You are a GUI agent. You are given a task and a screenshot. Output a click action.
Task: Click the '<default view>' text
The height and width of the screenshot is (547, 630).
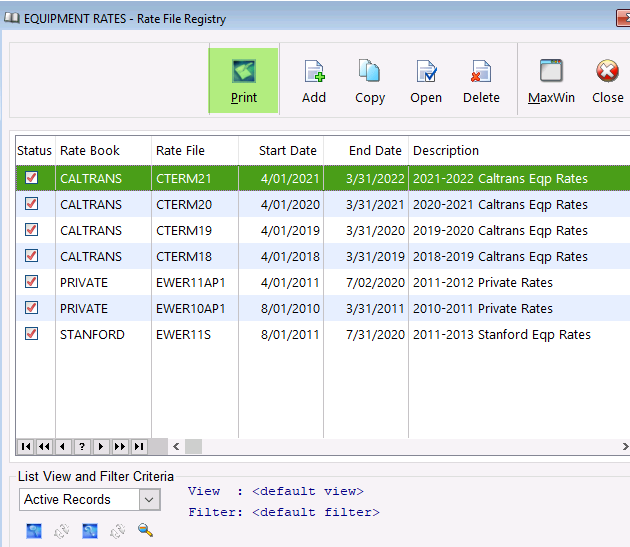click(x=308, y=491)
